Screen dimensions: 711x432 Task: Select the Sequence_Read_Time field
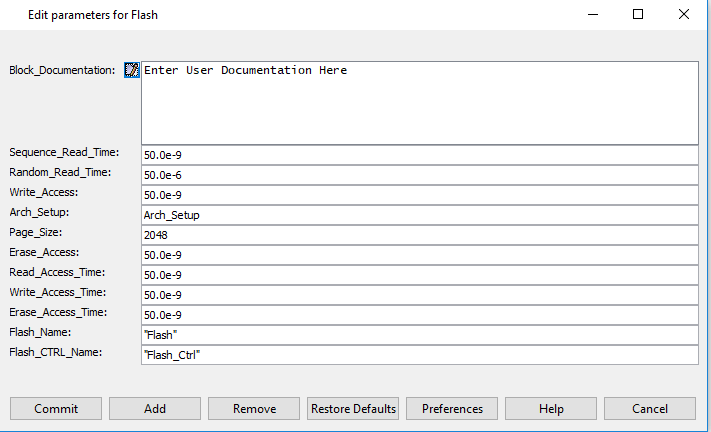tap(420, 155)
